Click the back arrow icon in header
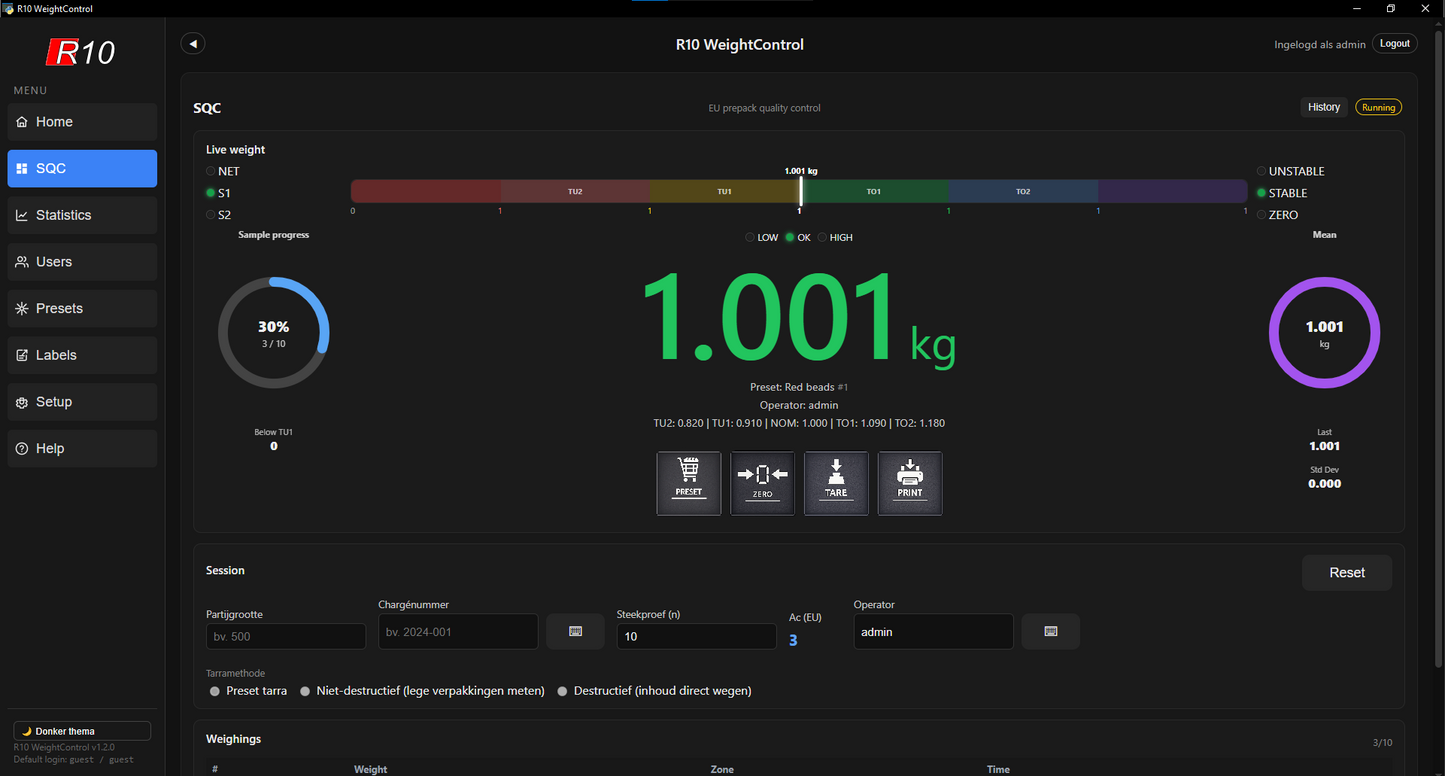The height and width of the screenshot is (776, 1445). 193,44
